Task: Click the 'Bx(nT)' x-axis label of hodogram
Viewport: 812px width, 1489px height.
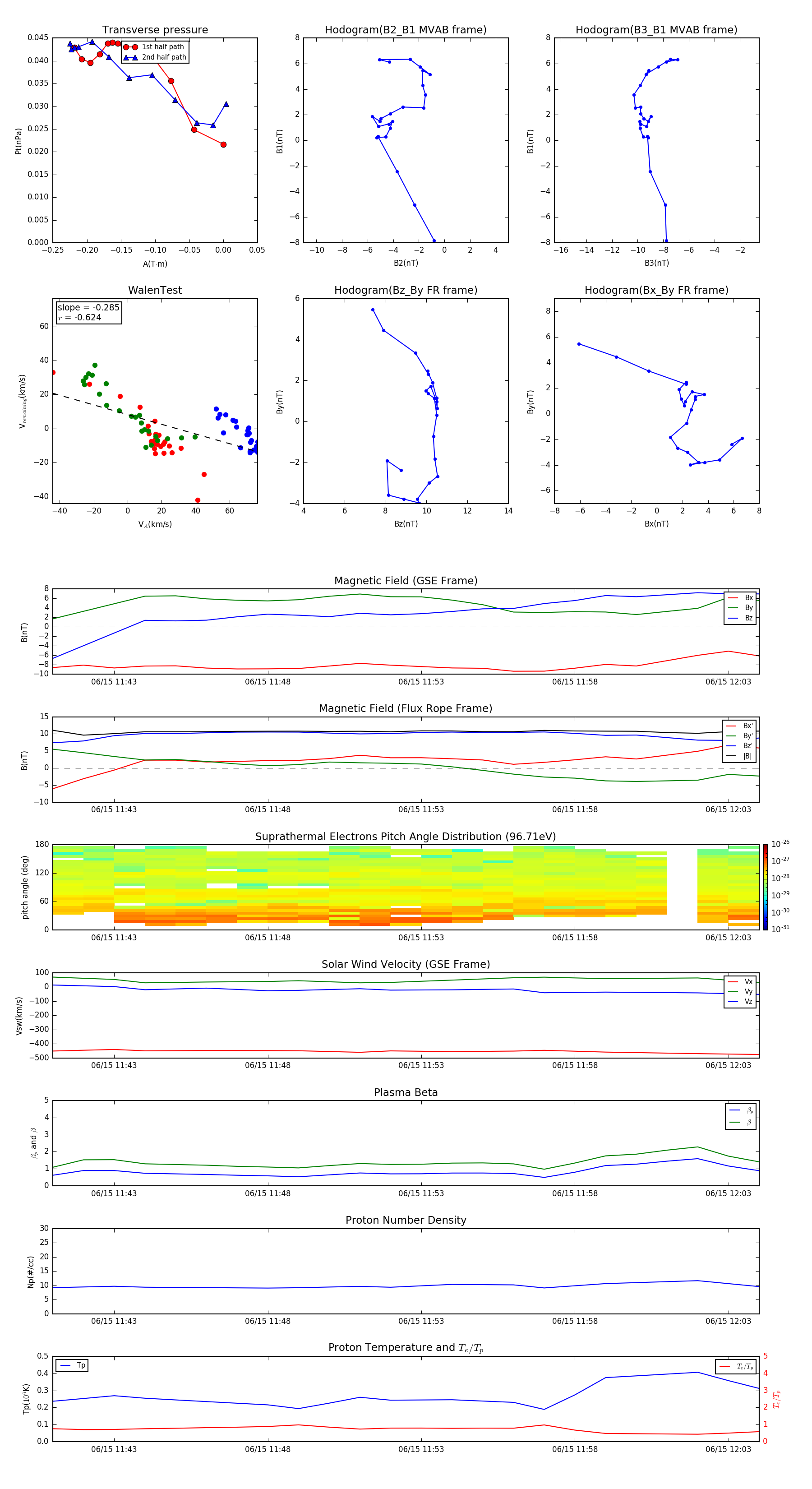Action: 656,524
